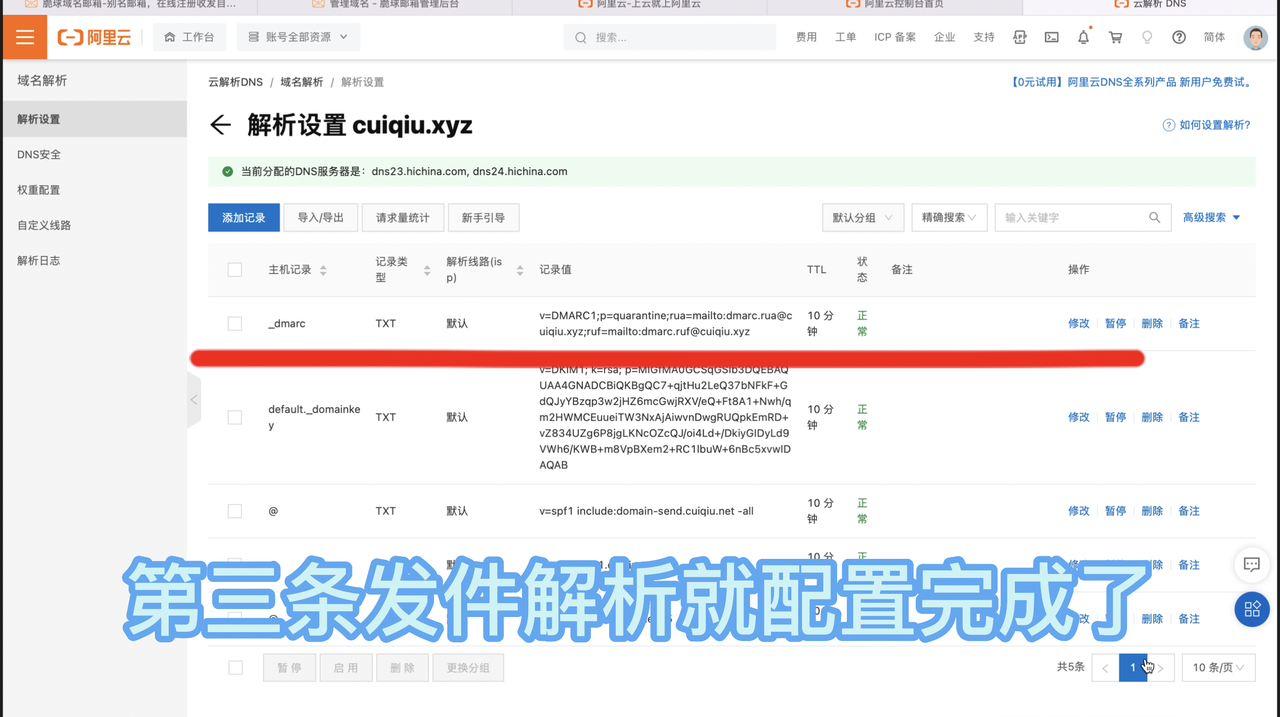This screenshot has width=1280, height=717.
Task: Click 删除 for default._domainkey record
Action: pyautogui.click(x=1152, y=417)
